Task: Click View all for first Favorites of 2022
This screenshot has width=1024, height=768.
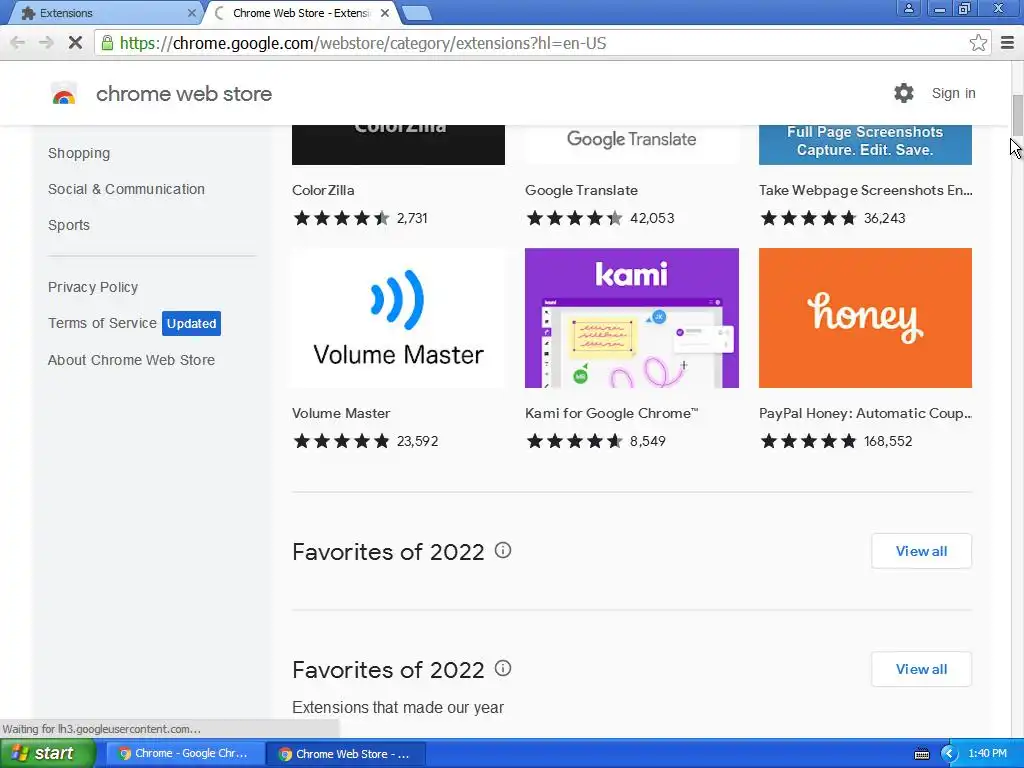Action: coord(921,551)
